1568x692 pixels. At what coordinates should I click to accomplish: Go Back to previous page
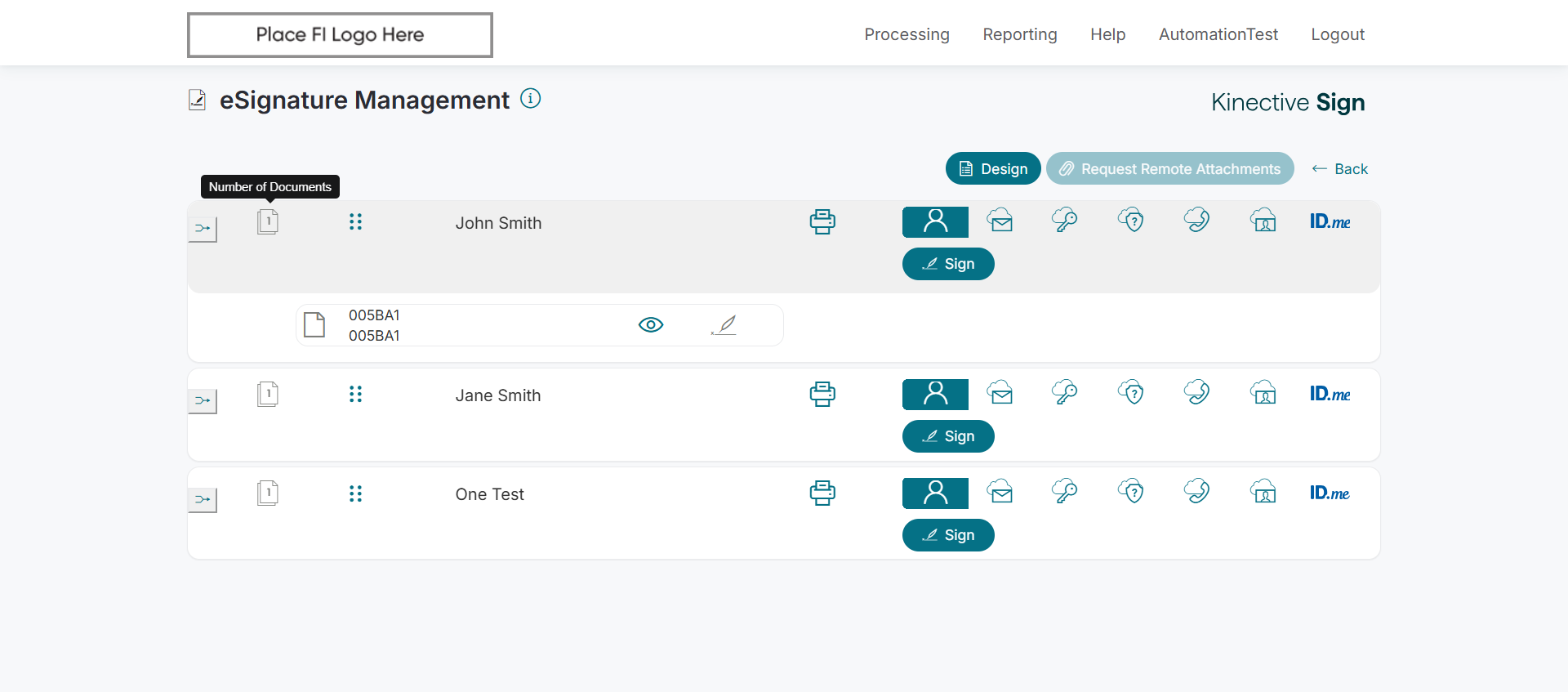pyautogui.click(x=1339, y=169)
